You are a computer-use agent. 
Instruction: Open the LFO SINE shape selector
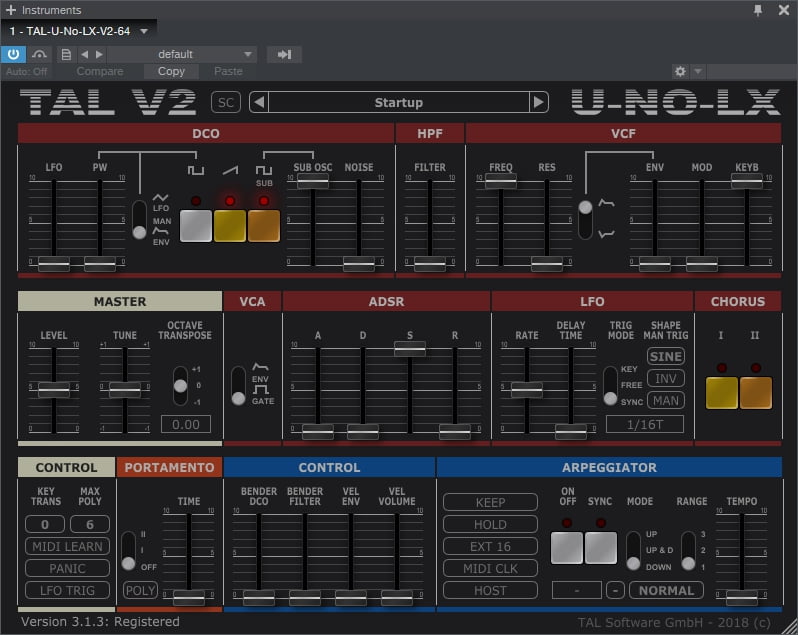coord(665,356)
